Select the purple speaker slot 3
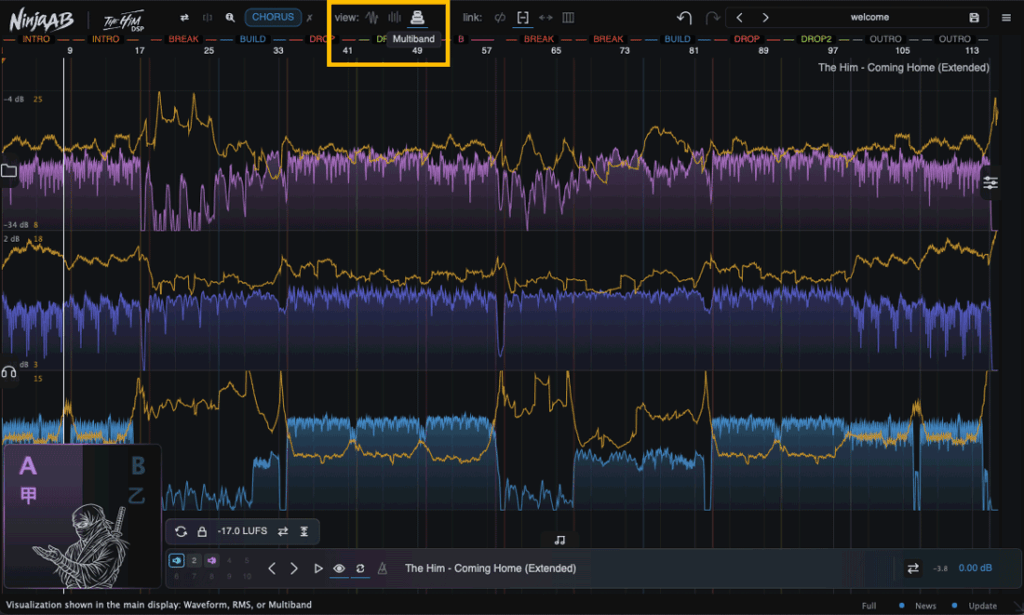 click(212, 560)
